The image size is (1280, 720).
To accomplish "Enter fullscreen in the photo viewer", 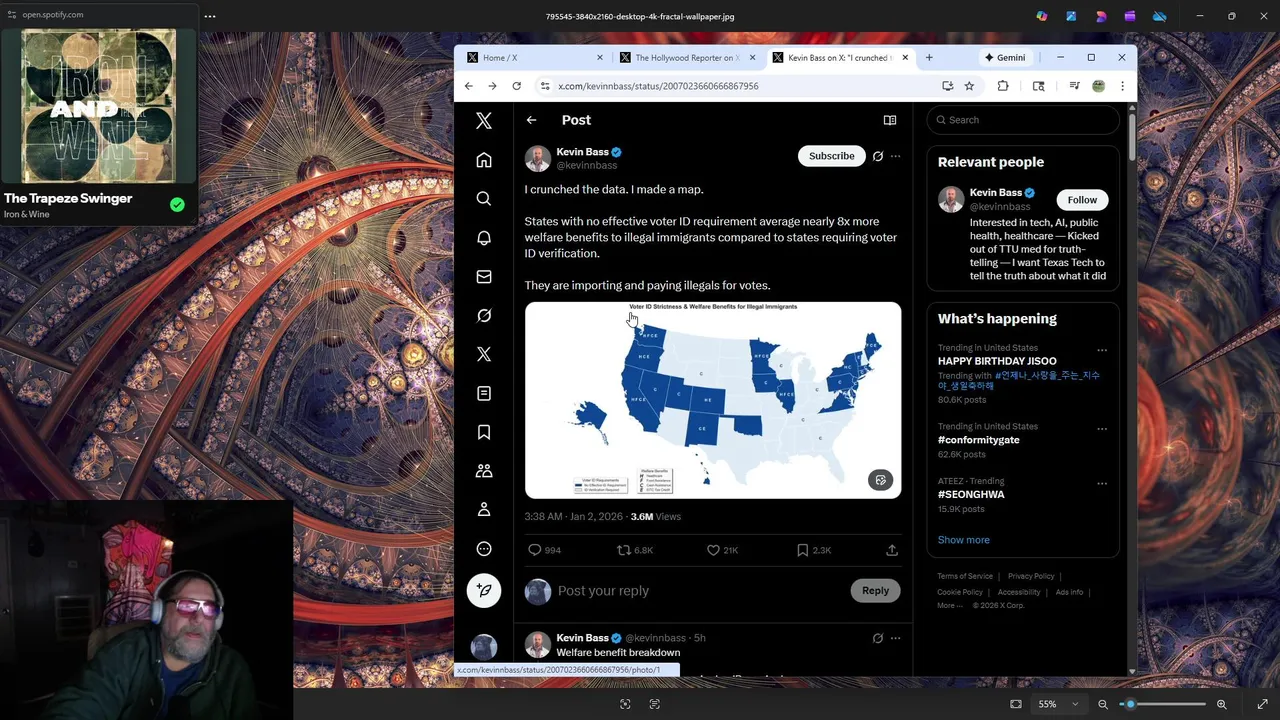I will (x=1262, y=704).
